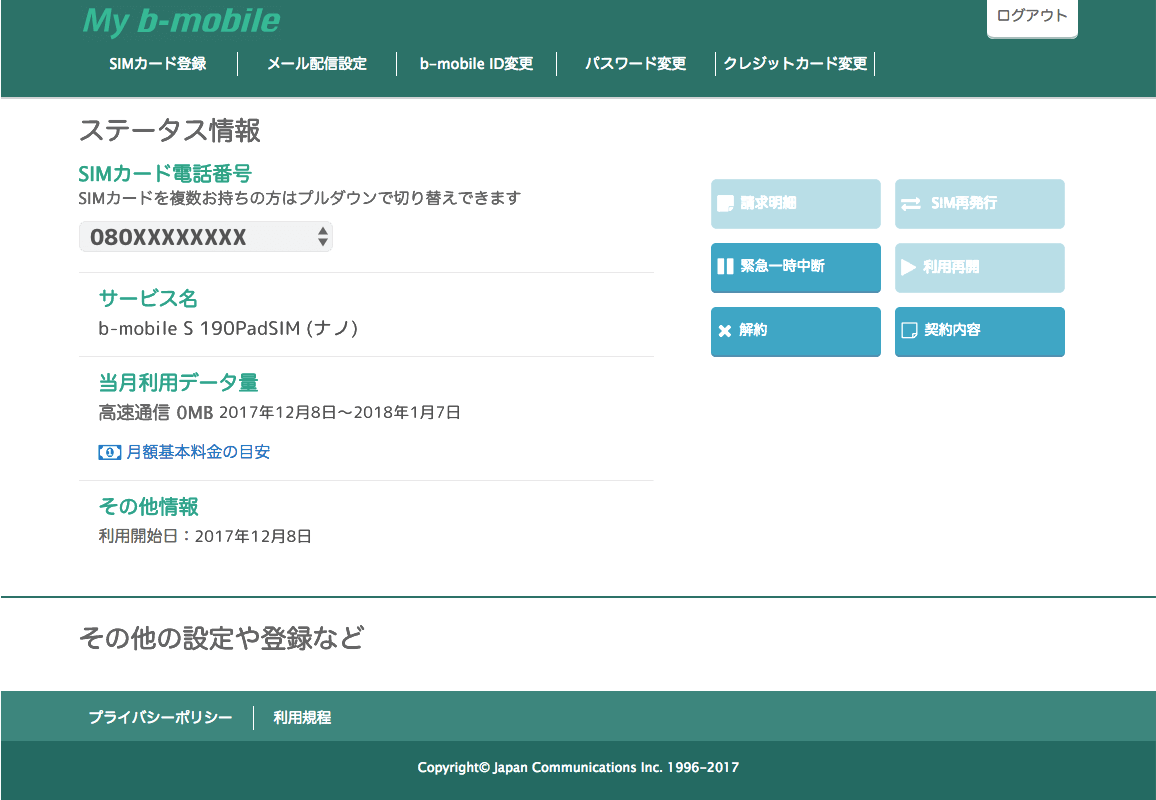
Task: Click the My b-mobile logo
Action: 181,21
